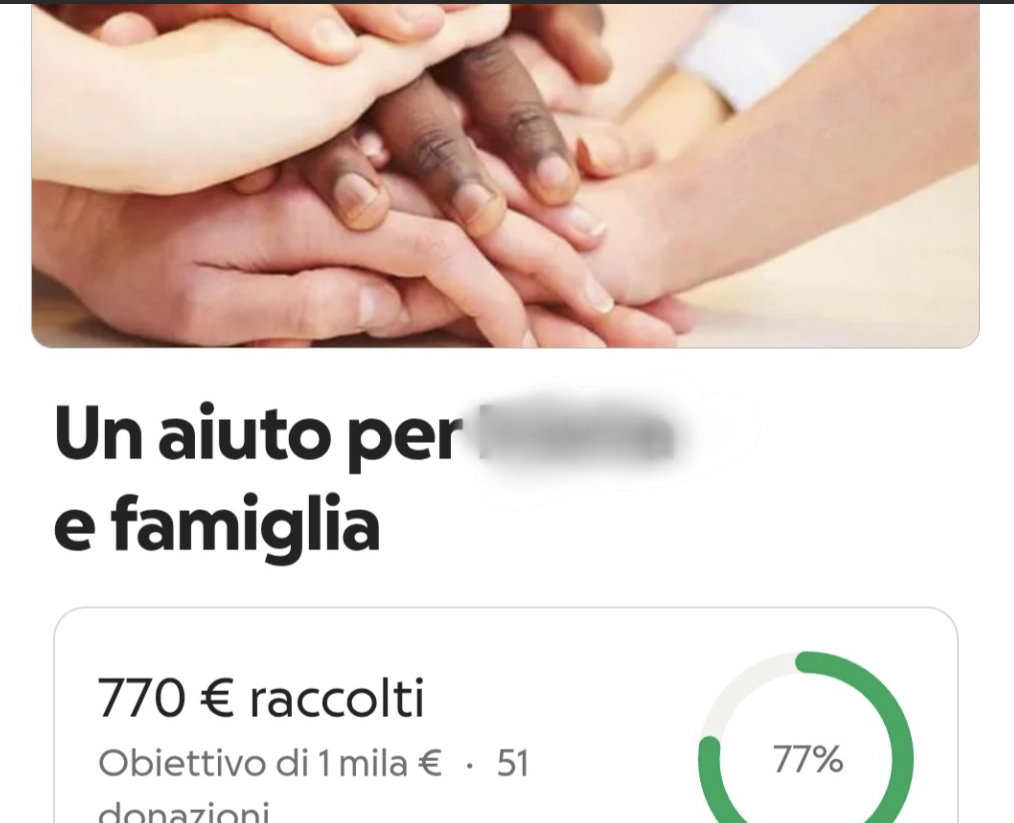Select the fundraising summary card

pos(506,715)
